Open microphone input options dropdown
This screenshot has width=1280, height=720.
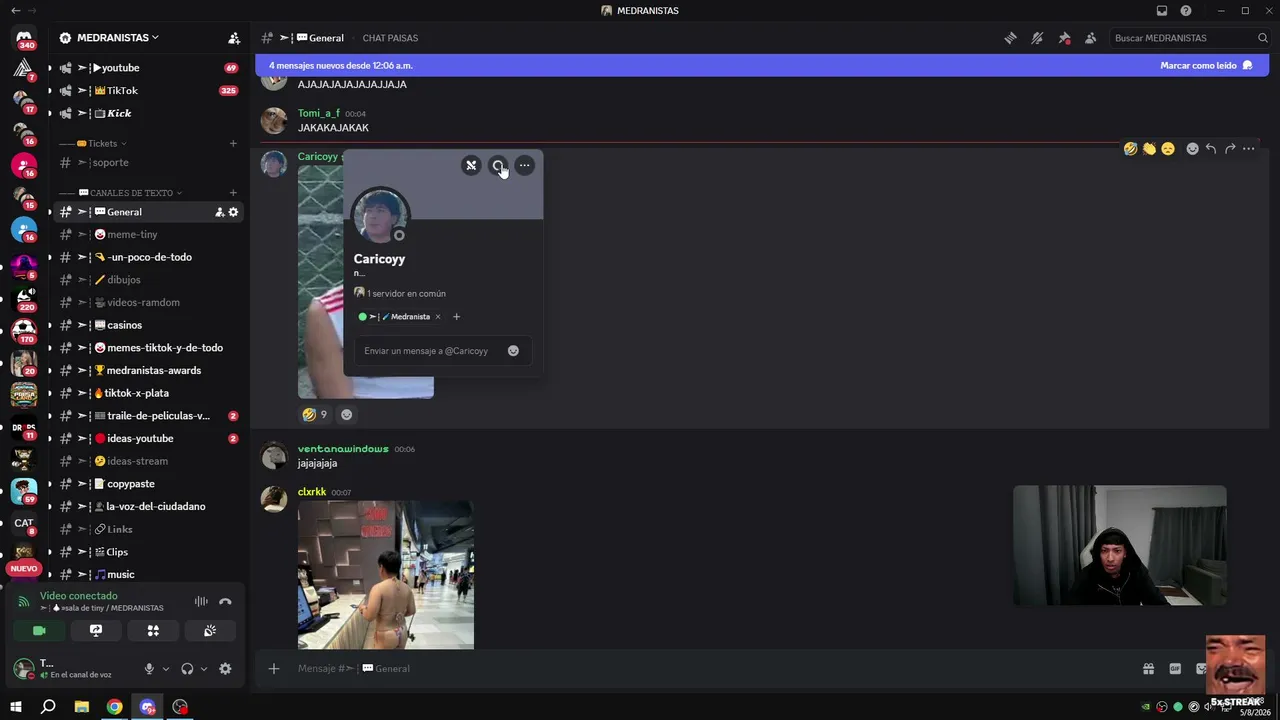point(166,669)
